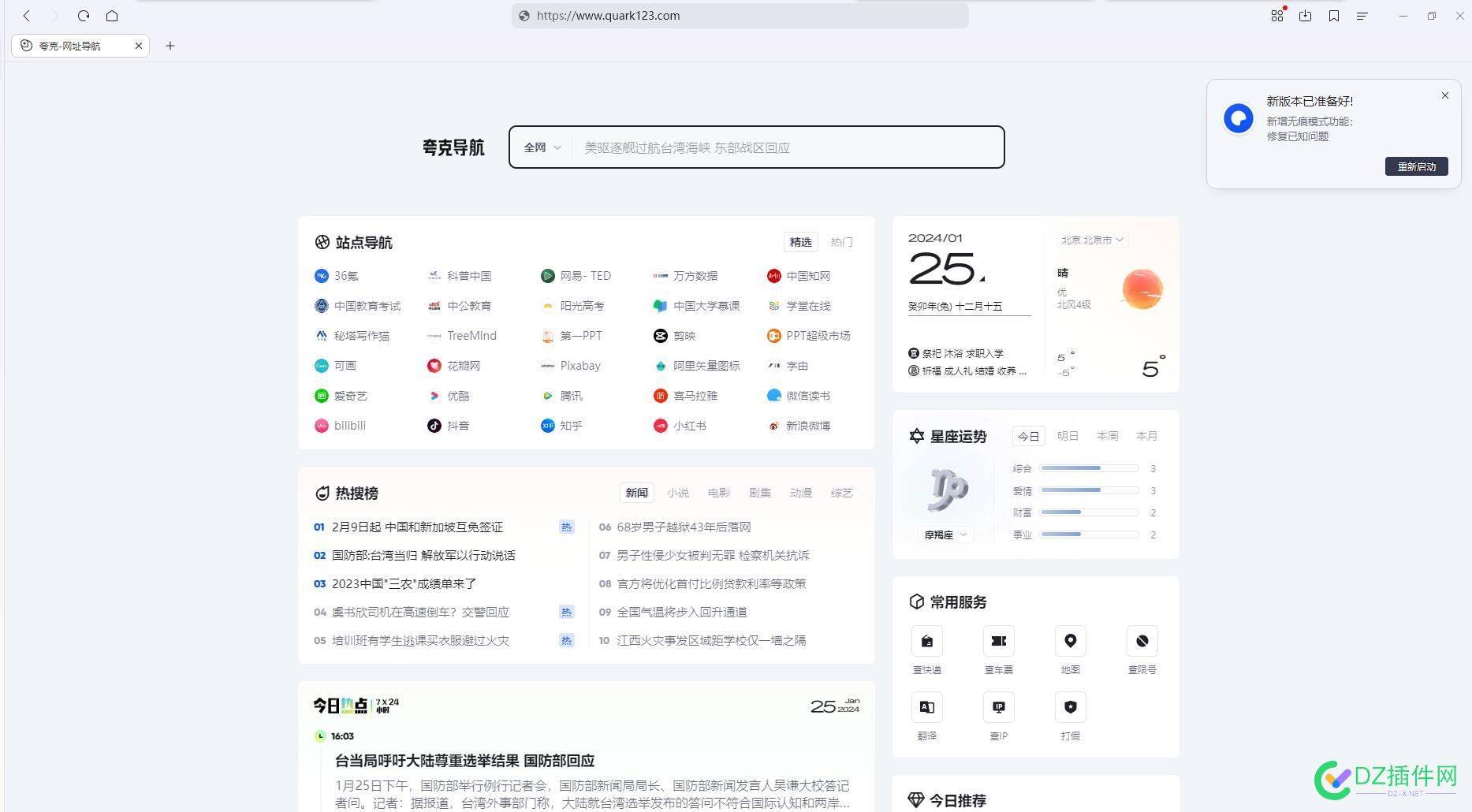Select the 精选 site tab
Screen dimensions: 1472x812
(x=801, y=242)
